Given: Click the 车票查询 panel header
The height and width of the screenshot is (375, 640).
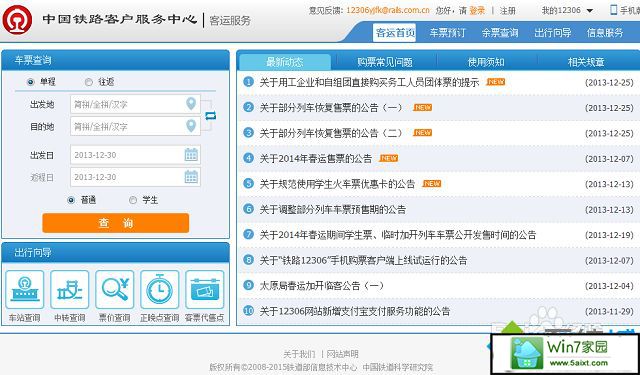Looking at the screenshot, I should tap(116, 60).
